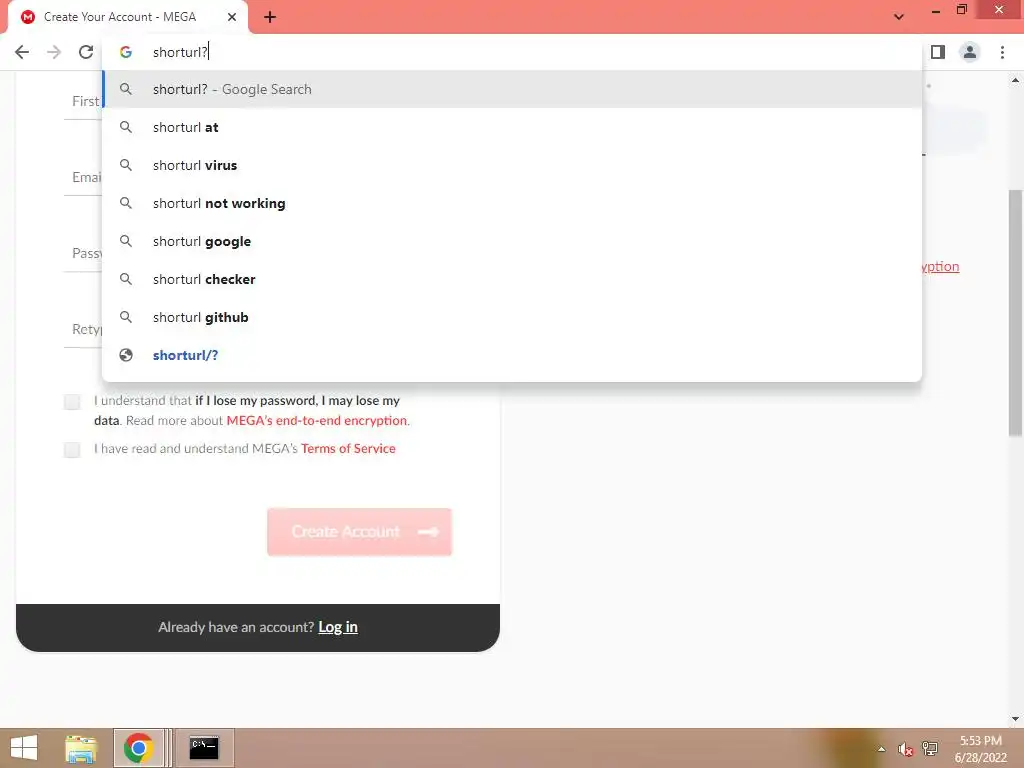Open the 'shorturl/?' URL suggestion
1024x768 pixels.
coord(512,355)
